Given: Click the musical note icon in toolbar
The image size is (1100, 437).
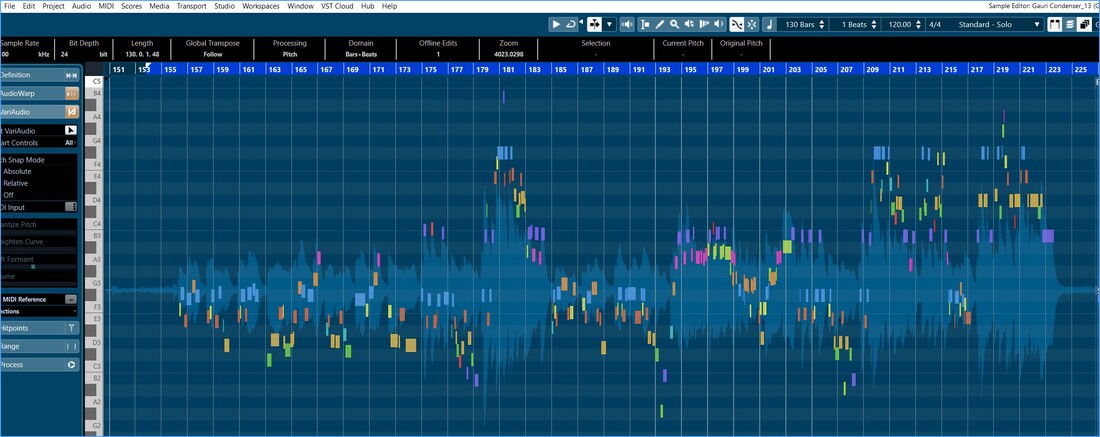Looking at the screenshot, I should pos(769,24).
